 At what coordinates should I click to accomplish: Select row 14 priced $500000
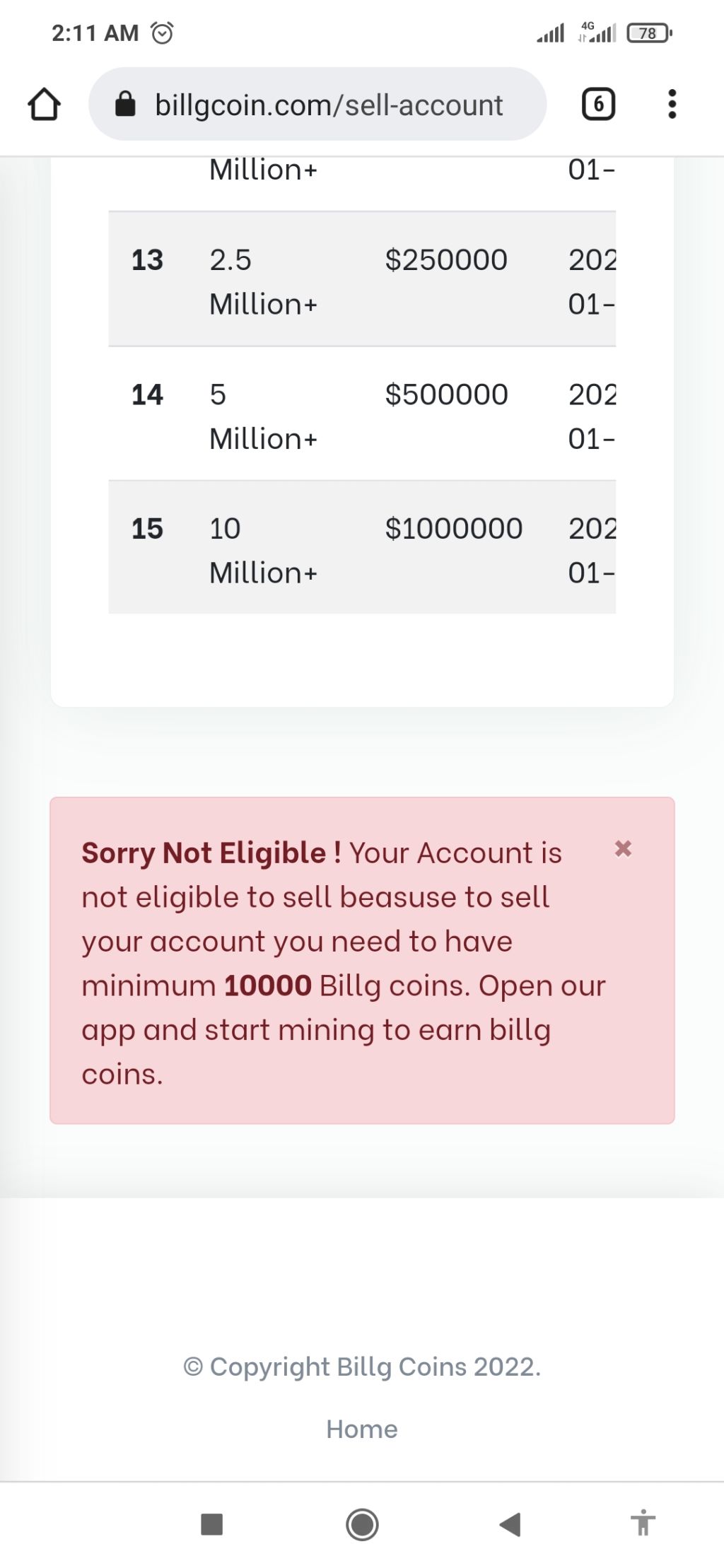click(362, 414)
